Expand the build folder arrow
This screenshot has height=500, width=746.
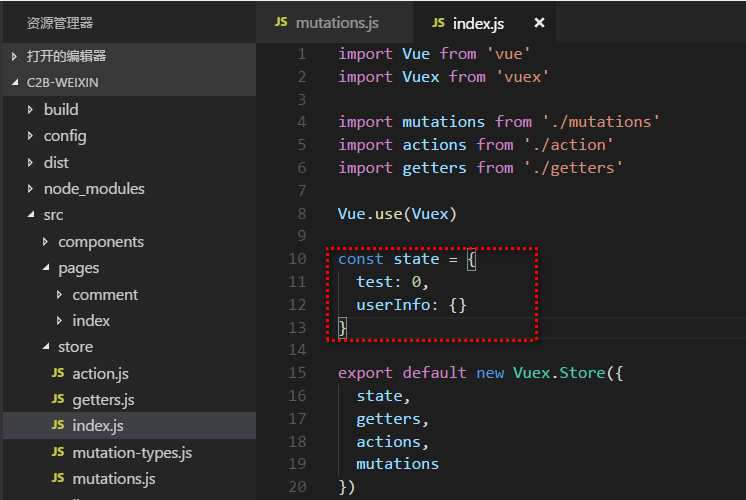[30, 109]
